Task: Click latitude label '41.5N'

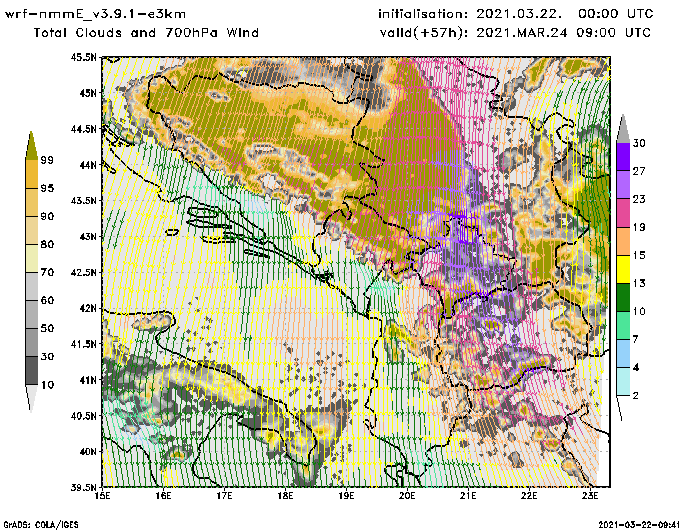Action: pyautogui.click(x=83, y=344)
